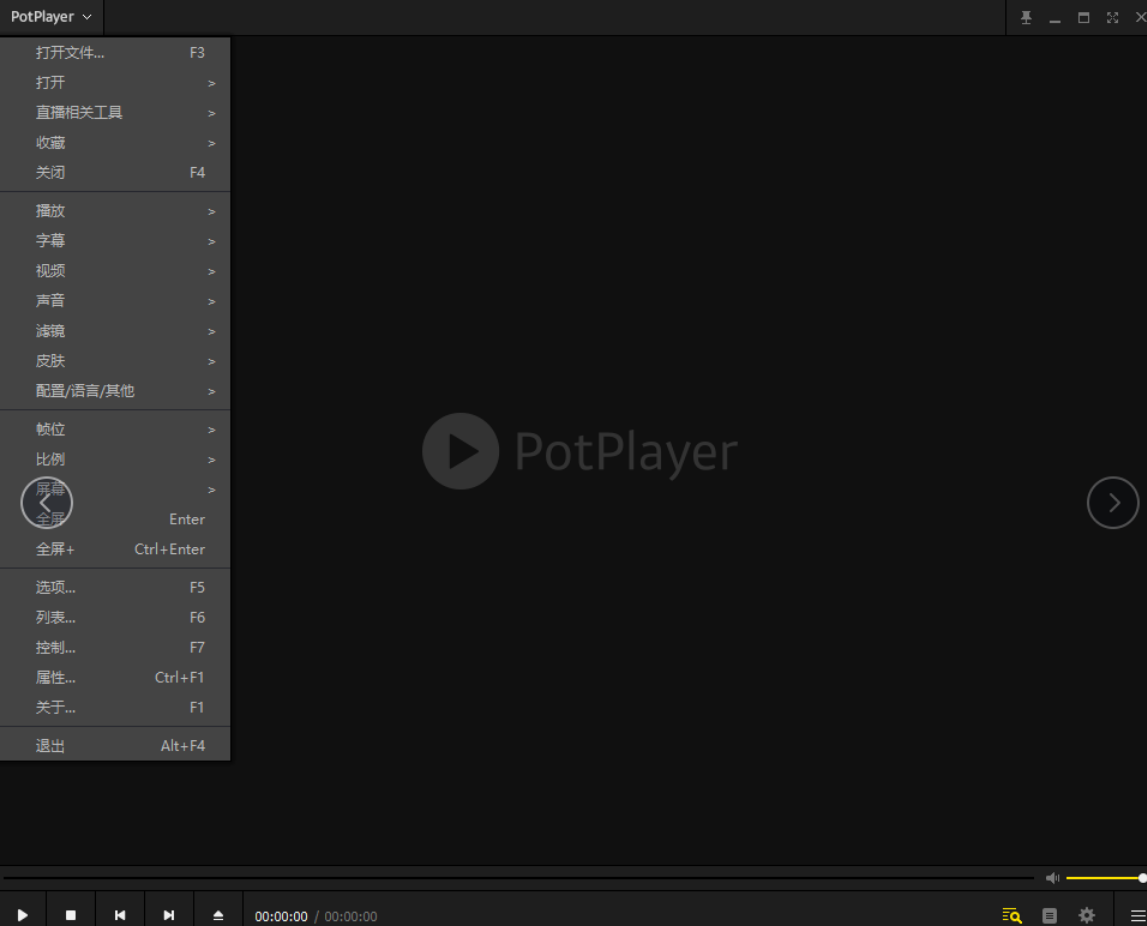1147x926 pixels.
Task: Choose 打开文件... from the menu
Action: (x=115, y=53)
